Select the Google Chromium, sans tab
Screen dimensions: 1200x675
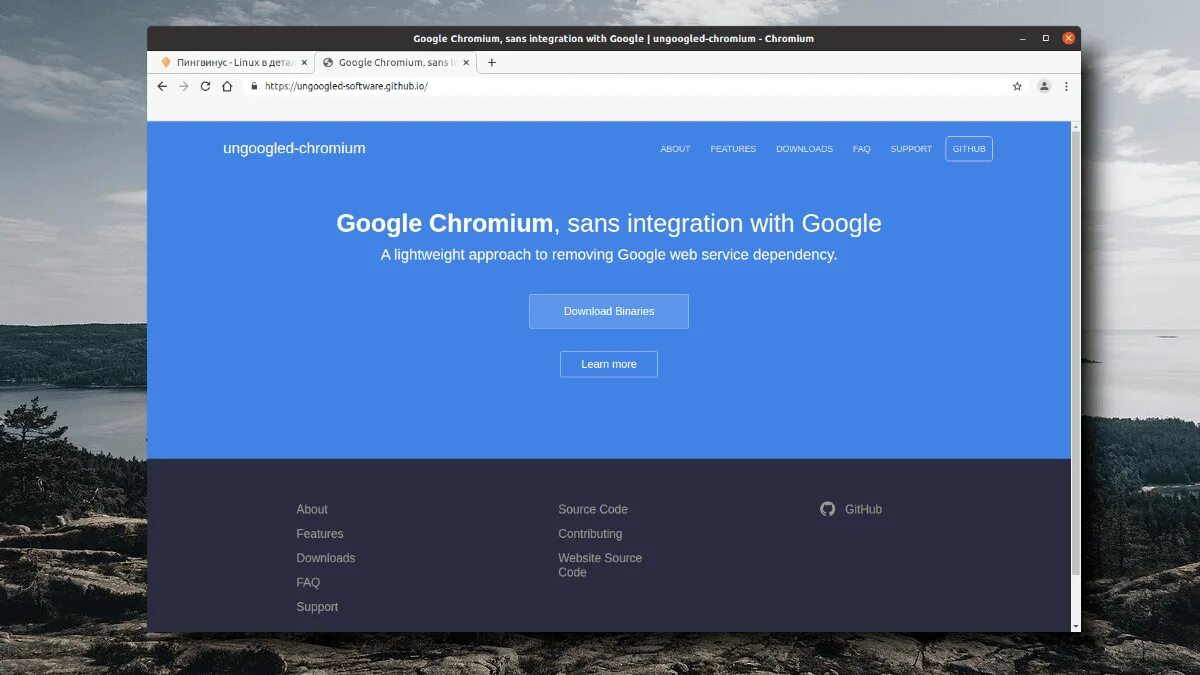tap(395, 62)
